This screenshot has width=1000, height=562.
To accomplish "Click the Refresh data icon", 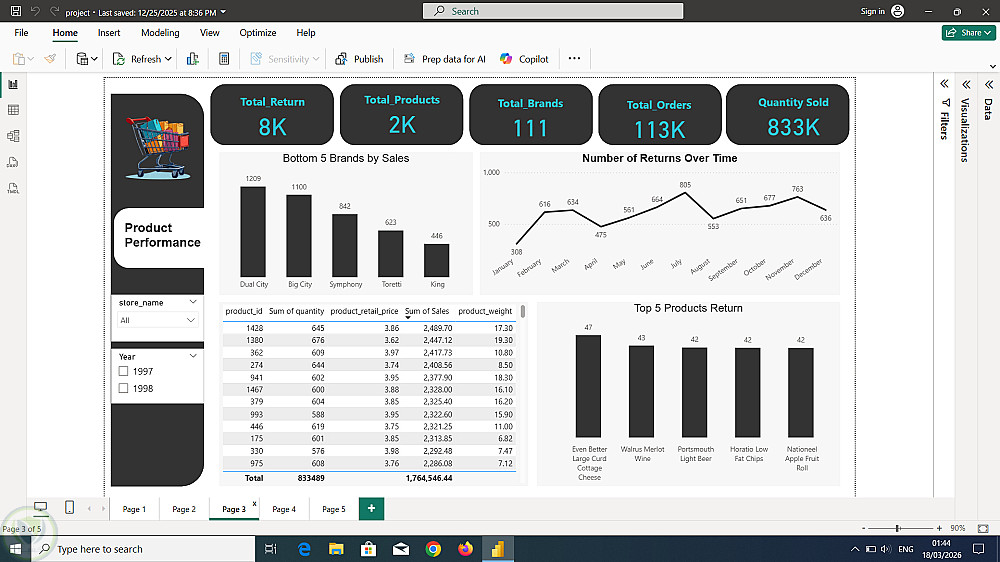I will point(119,59).
